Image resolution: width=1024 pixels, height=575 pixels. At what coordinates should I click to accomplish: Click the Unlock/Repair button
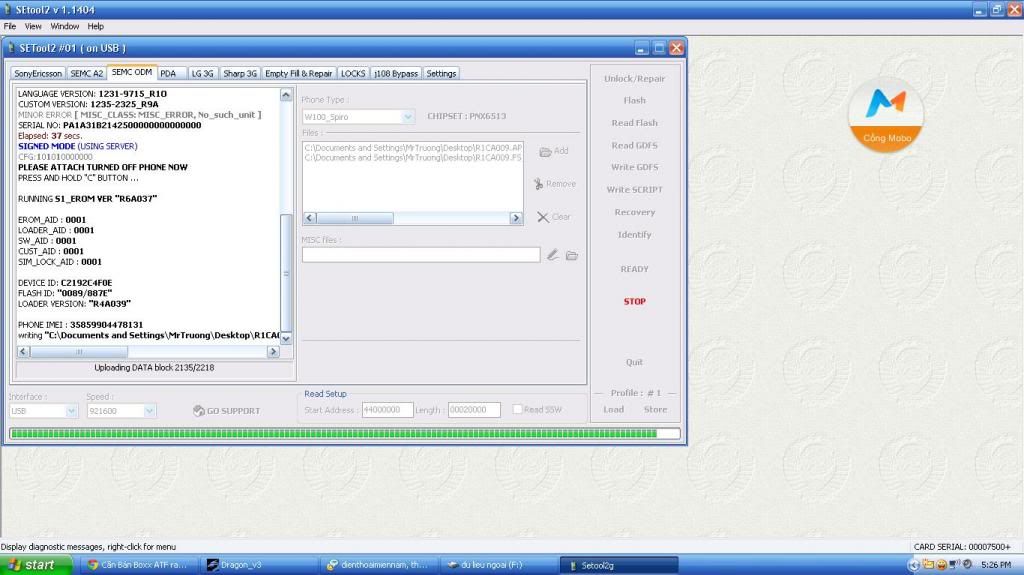[634, 78]
